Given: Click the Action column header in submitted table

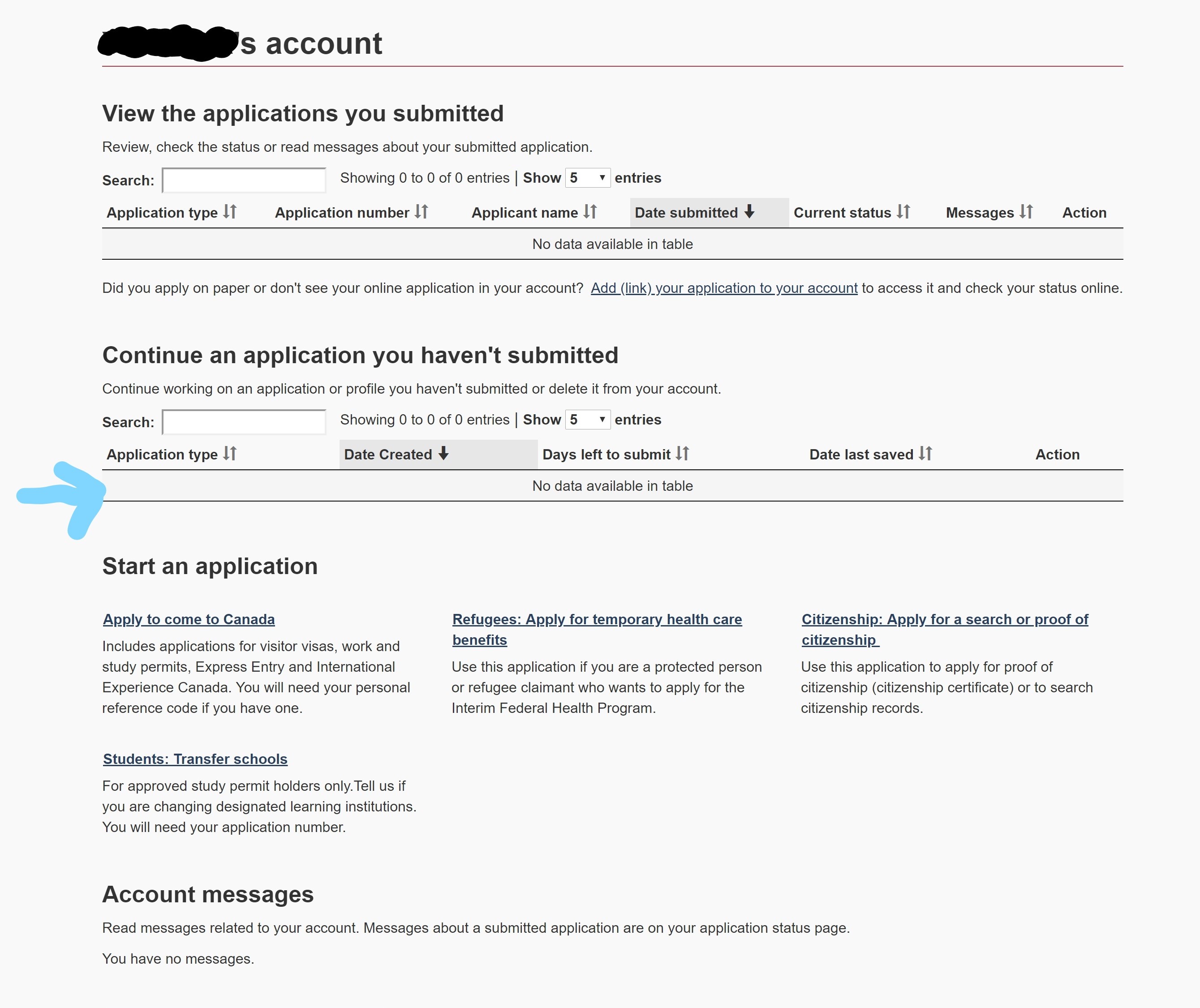Looking at the screenshot, I should 1084,213.
